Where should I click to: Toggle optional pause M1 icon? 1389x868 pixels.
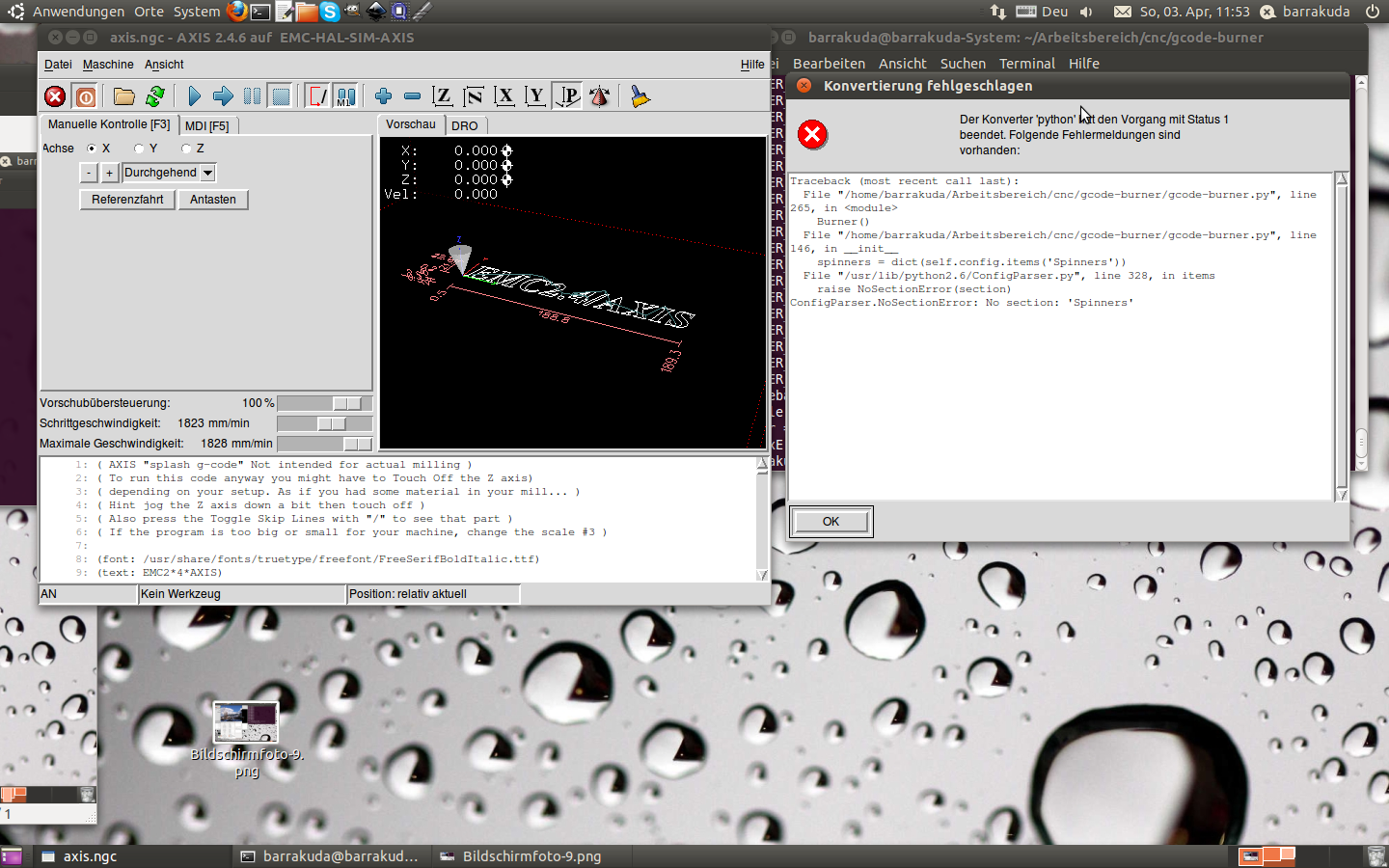point(345,96)
